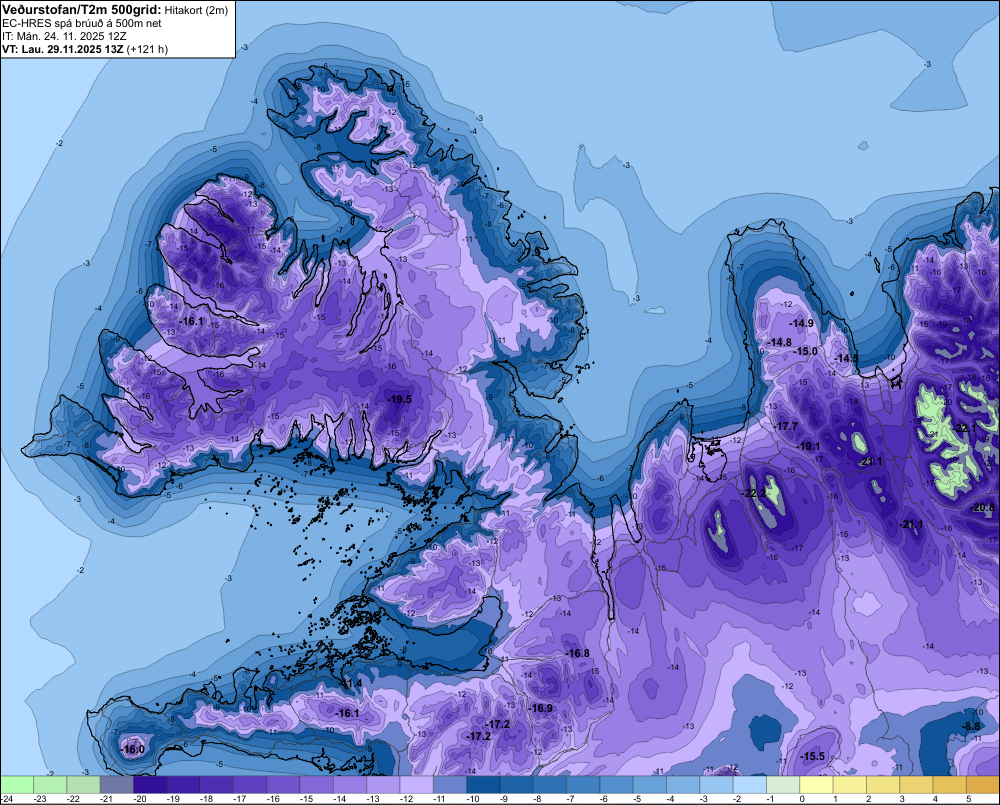Click the '(+121 h)' forecast offset text

[147, 49]
